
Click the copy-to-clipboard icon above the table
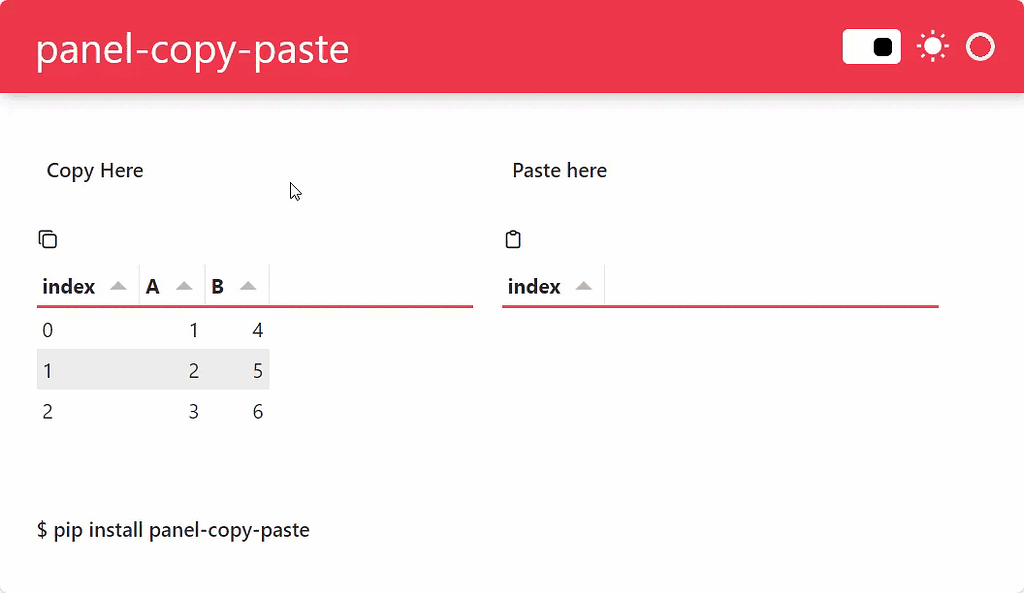(x=48, y=239)
